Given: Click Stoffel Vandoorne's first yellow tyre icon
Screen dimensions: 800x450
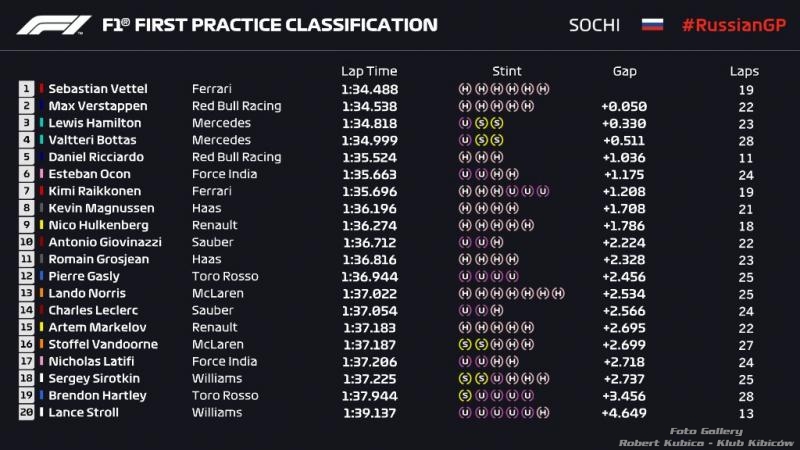Looking at the screenshot, I should pos(464,344).
